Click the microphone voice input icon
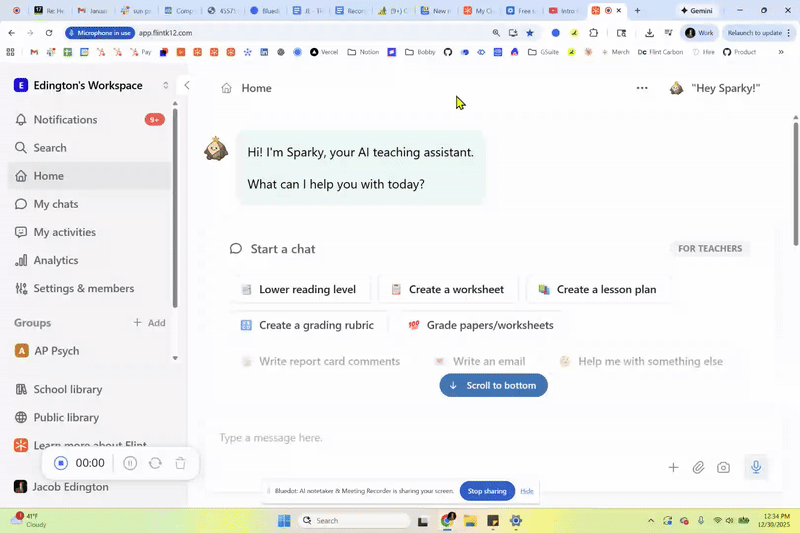 (756, 467)
